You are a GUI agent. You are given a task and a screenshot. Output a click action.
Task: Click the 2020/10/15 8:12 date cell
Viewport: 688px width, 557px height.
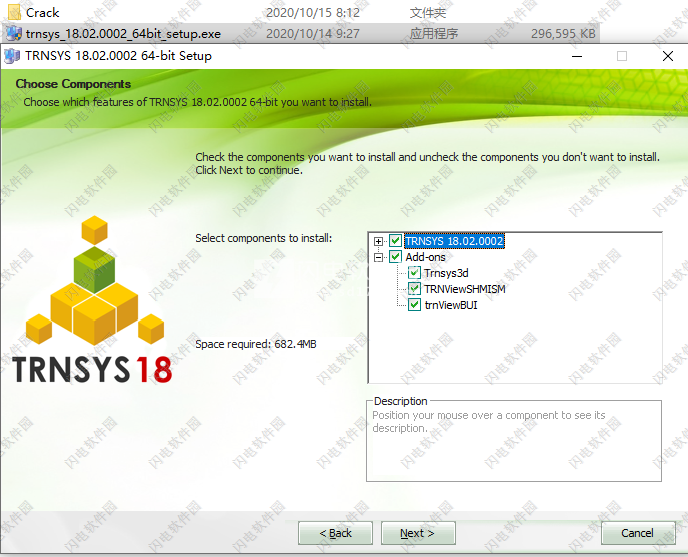point(313,13)
